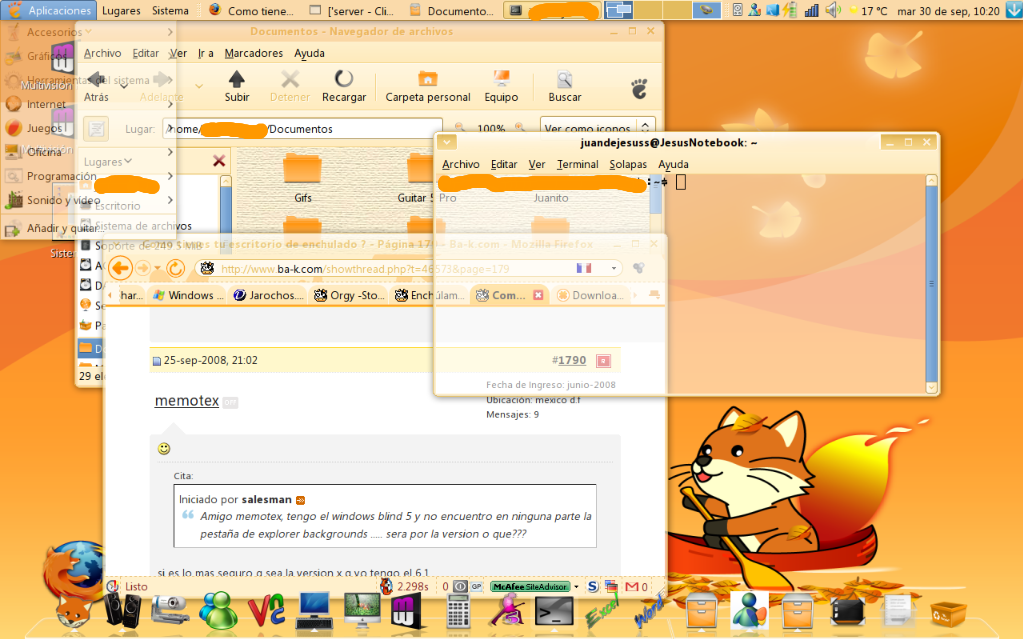
Task: Click the Documento taskbar button in top panel
Action: (451, 10)
